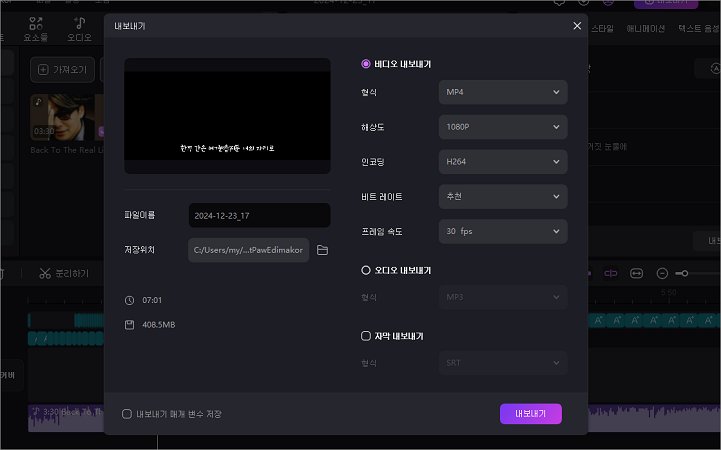
Task: Select the audio waveform clip on timeline
Action: pyautogui.click(x=66, y=418)
